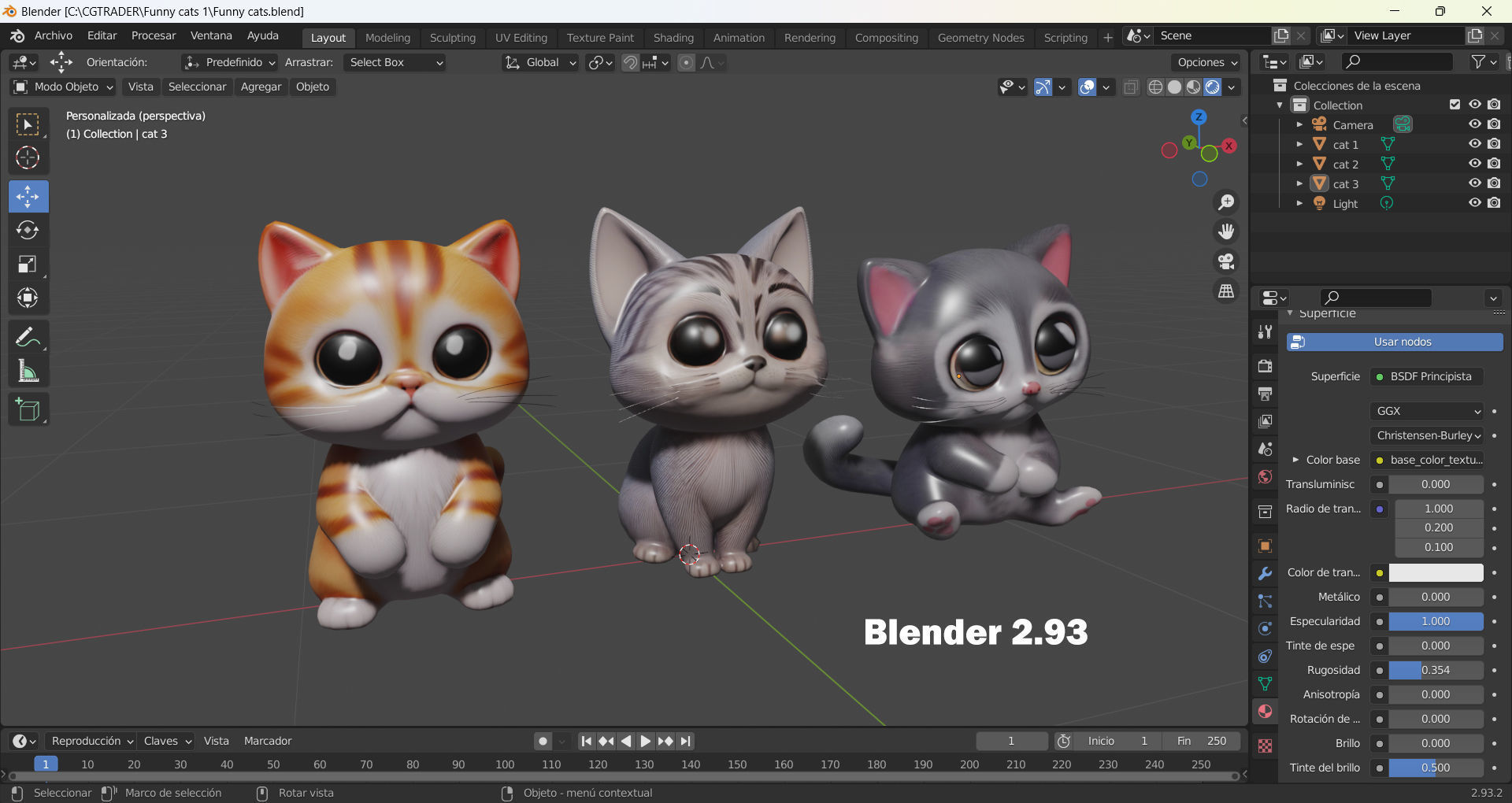Open the Physics properties tab
The image size is (1512, 803).
tap(1265, 629)
